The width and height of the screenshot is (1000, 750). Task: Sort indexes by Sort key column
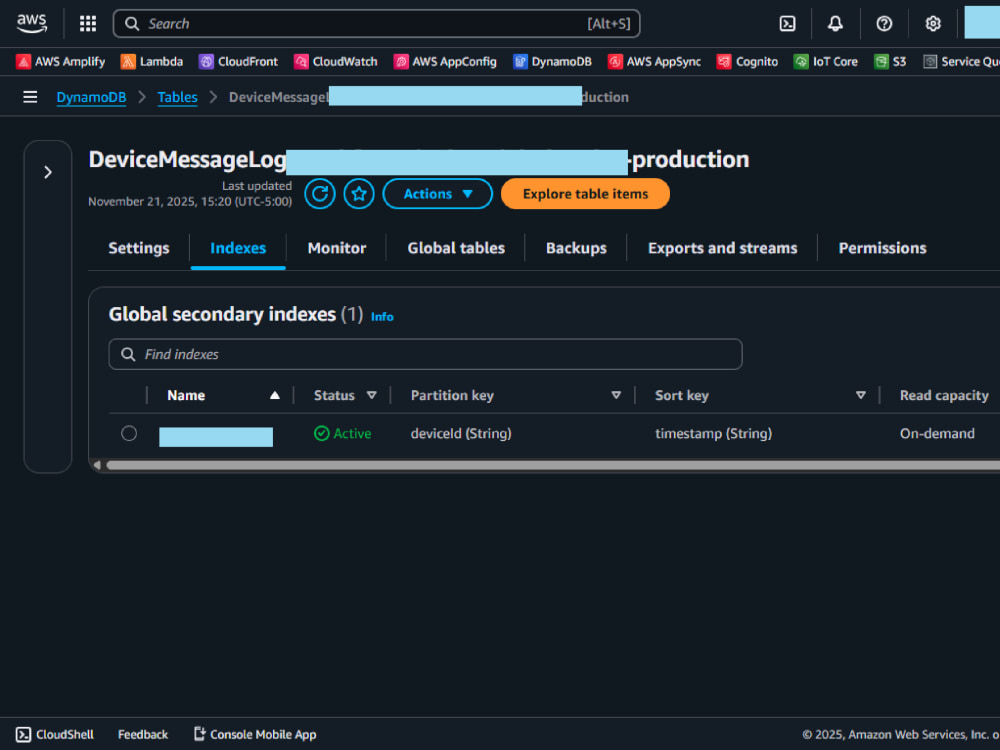[x=760, y=395]
